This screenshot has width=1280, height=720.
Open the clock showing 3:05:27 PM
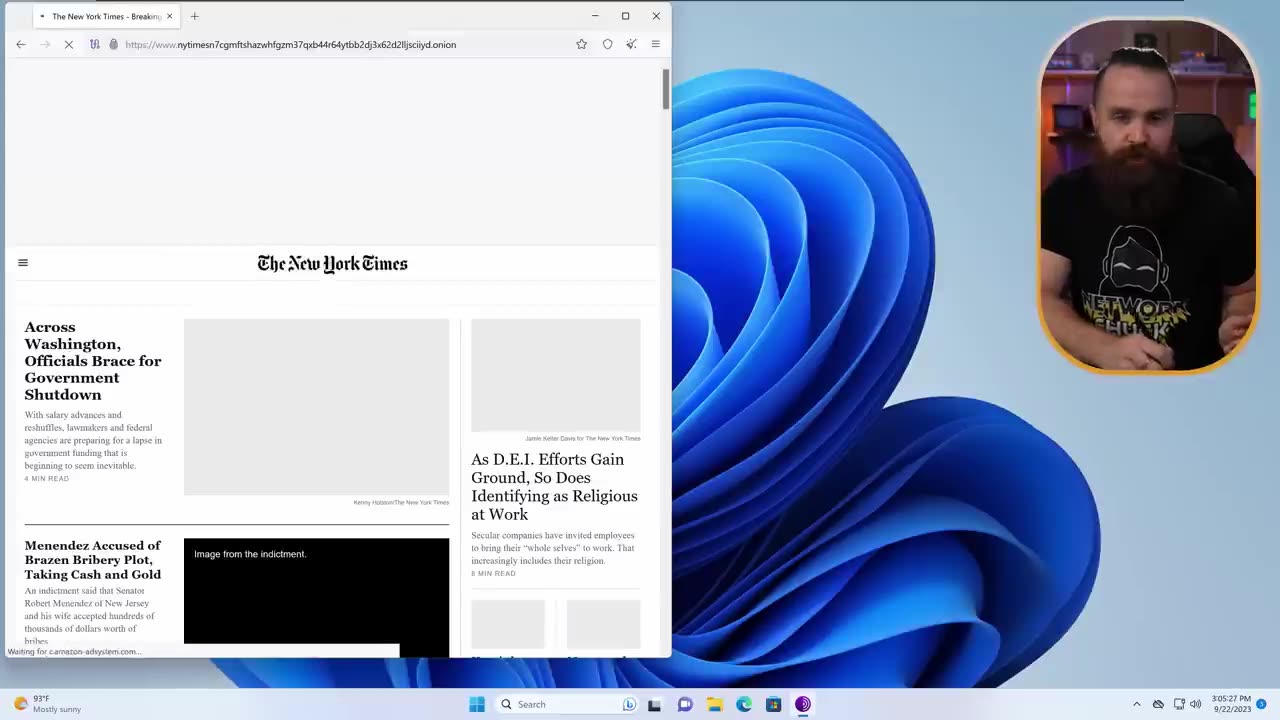1231,704
